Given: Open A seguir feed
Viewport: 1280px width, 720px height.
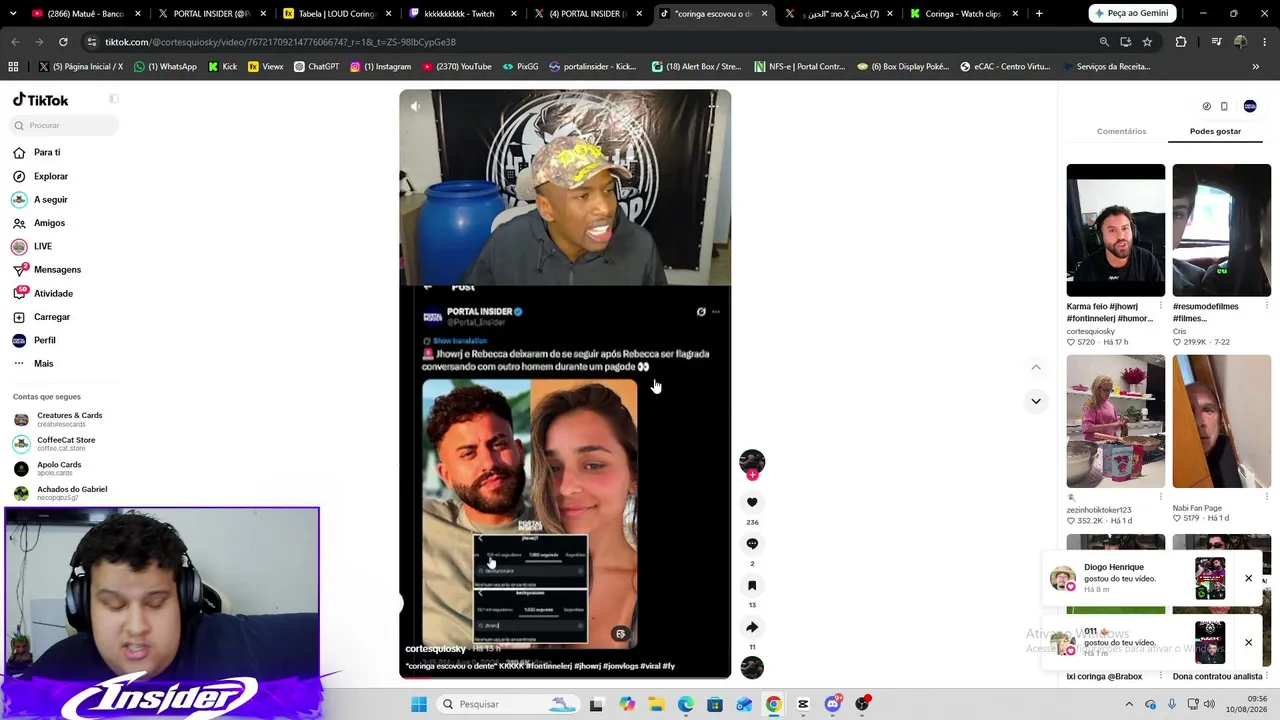Looking at the screenshot, I should coord(40,200).
